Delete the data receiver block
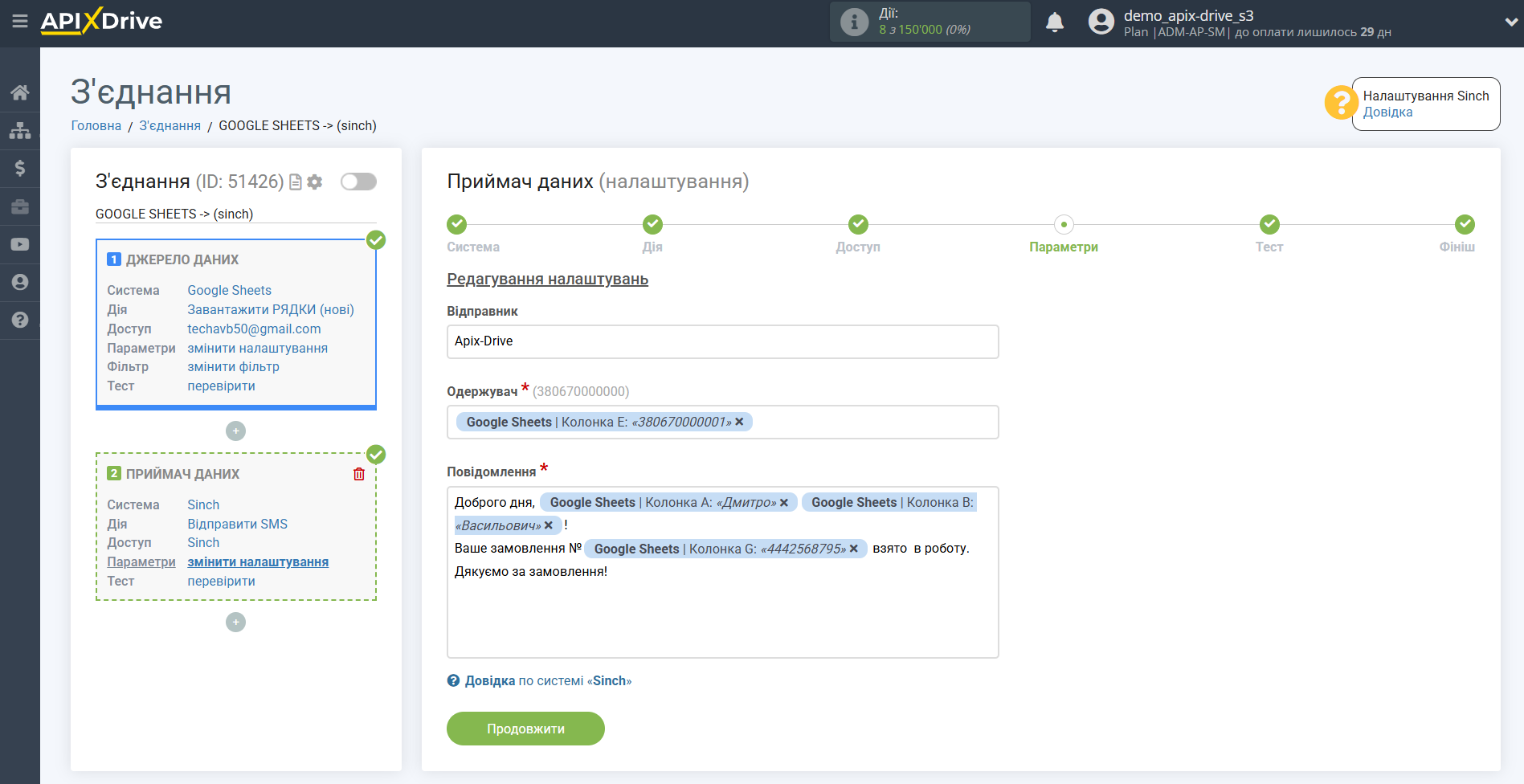Screen dimensions: 1524x784 (x=359, y=474)
